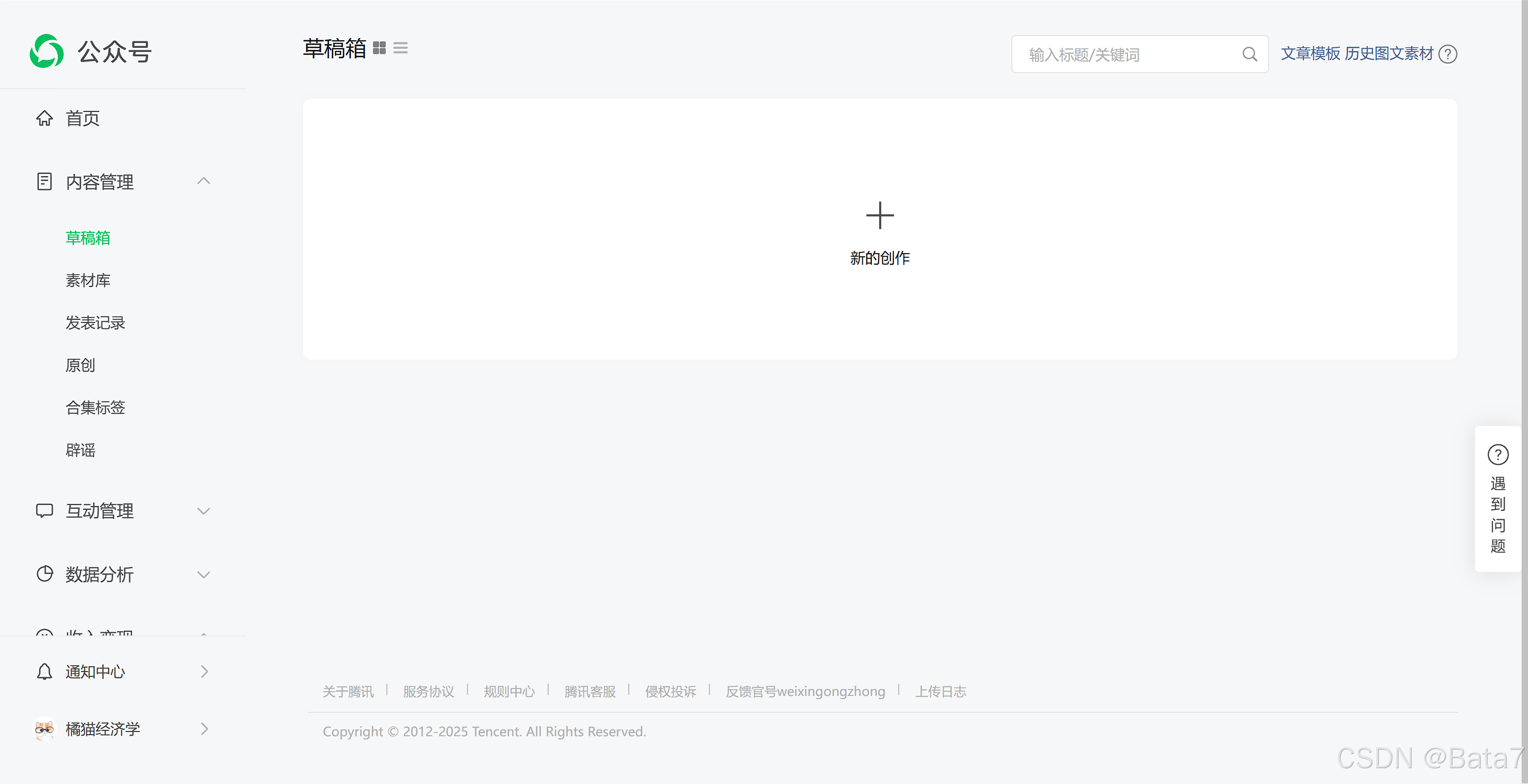Click the 数据分析 chart icon
The height and width of the screenshot is (784, 1528).
(45, 574)
